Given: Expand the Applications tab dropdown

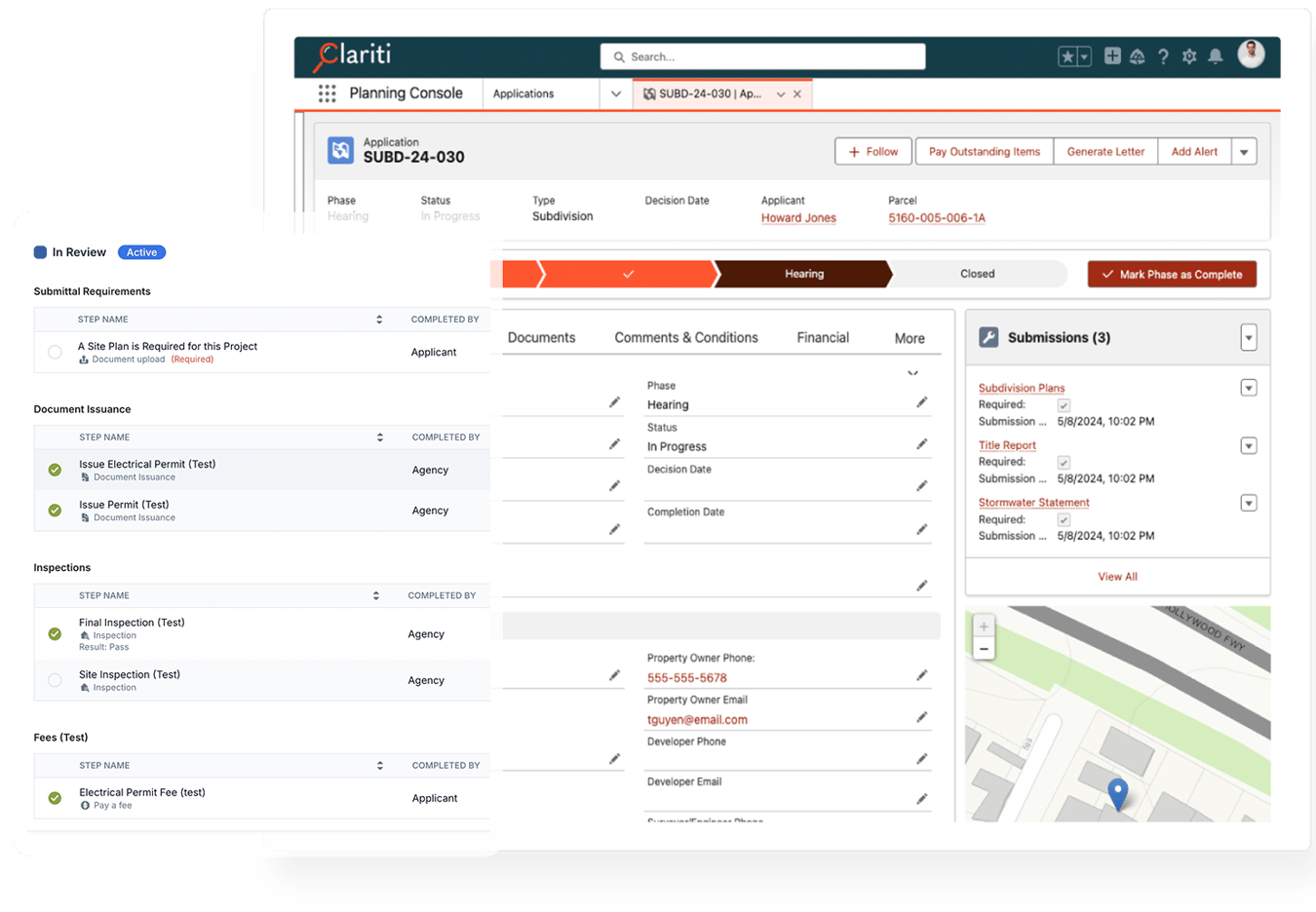Looking at the screenshot, I should 614,93.
